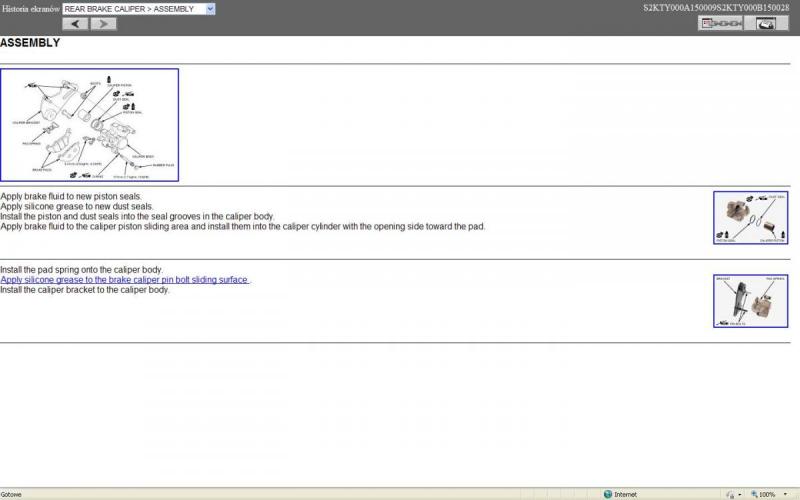Click the 'Historia ekranów' label
Viewport: 800px width, 500px height.
click(31, 9)
